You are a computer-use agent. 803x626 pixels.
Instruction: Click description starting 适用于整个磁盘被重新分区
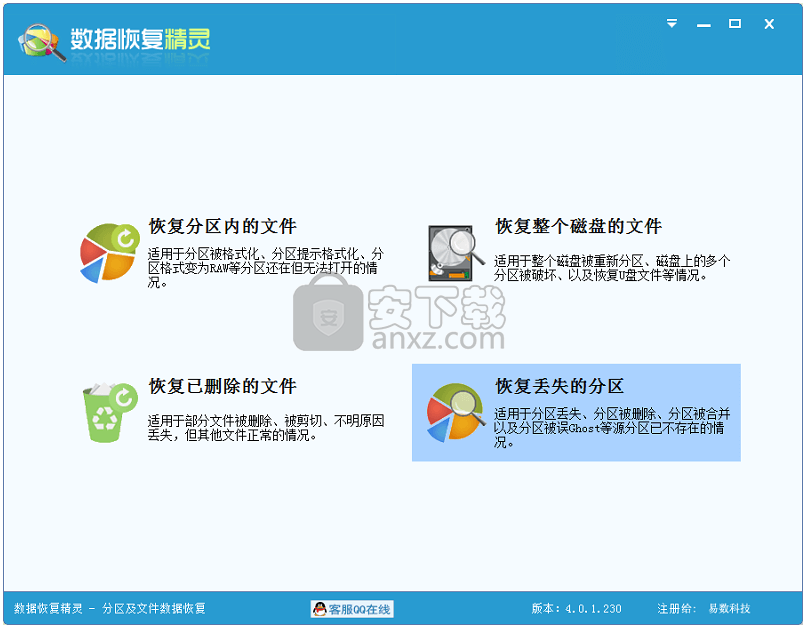point(612,268)
